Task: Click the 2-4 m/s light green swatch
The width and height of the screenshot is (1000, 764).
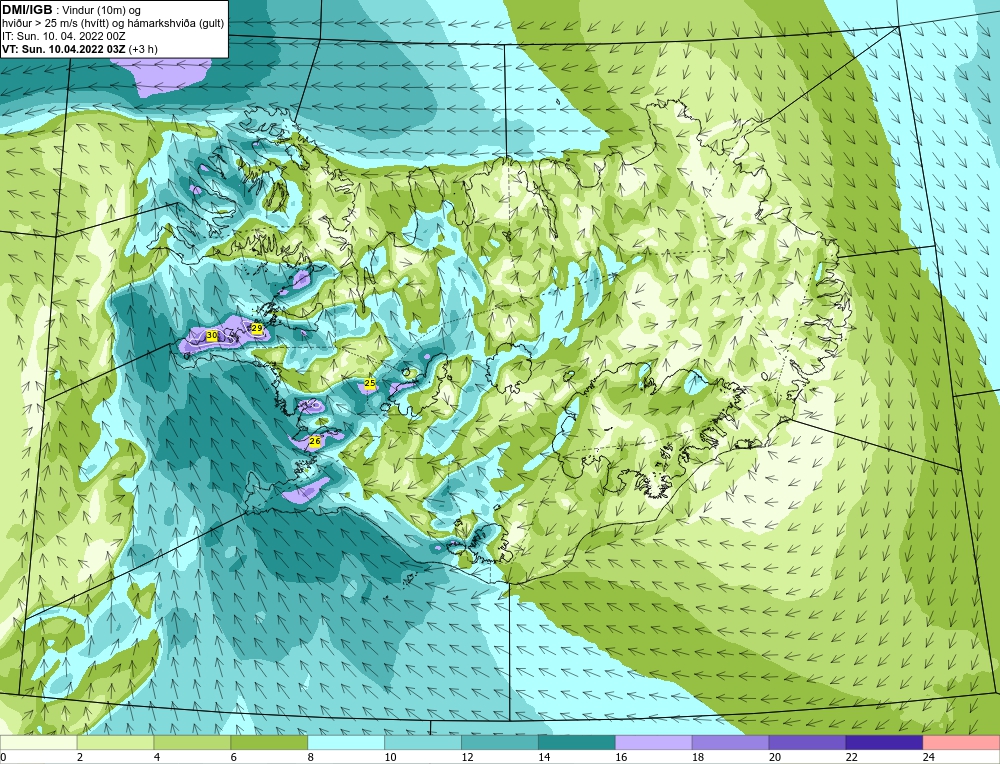Action: click(115, 743)
